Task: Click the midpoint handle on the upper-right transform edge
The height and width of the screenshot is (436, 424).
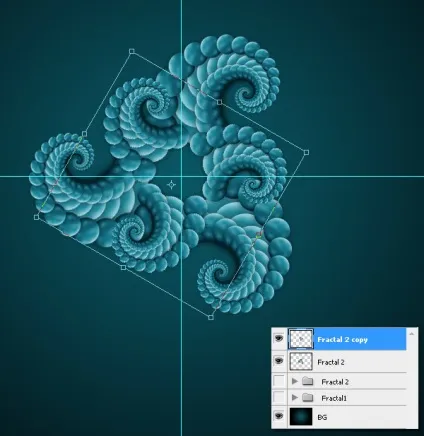Action: pos(219,102)
